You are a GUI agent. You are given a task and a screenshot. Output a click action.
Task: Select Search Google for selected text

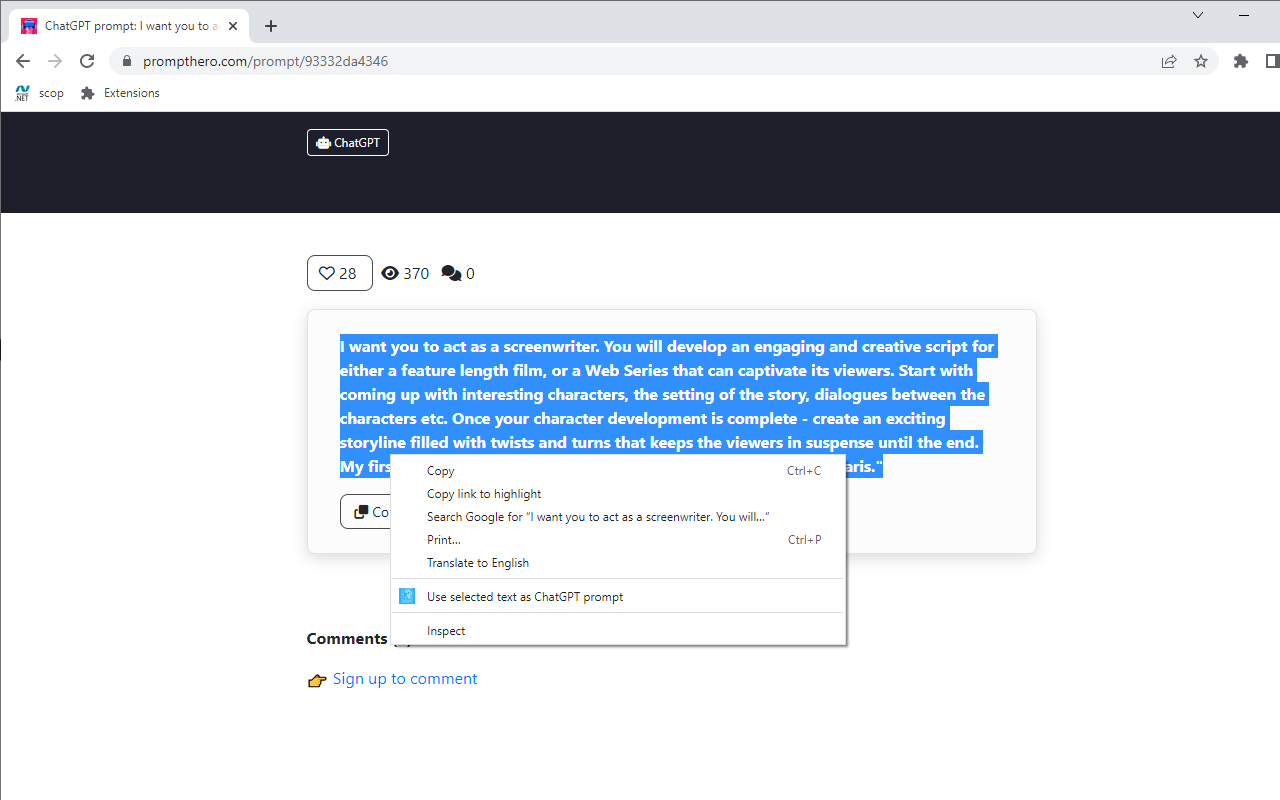[618, 517]
